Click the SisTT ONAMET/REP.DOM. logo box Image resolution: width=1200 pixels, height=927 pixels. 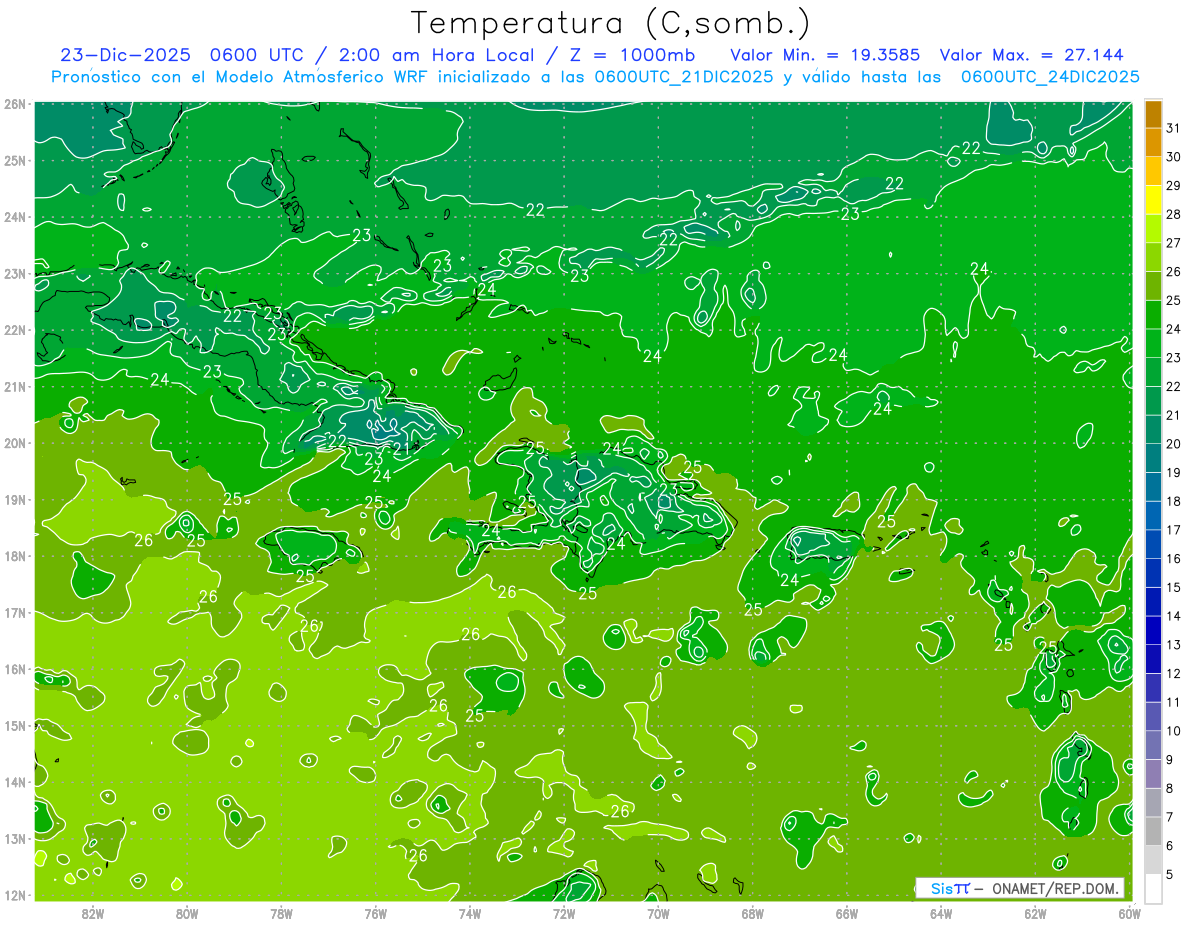pos(1020,888)
